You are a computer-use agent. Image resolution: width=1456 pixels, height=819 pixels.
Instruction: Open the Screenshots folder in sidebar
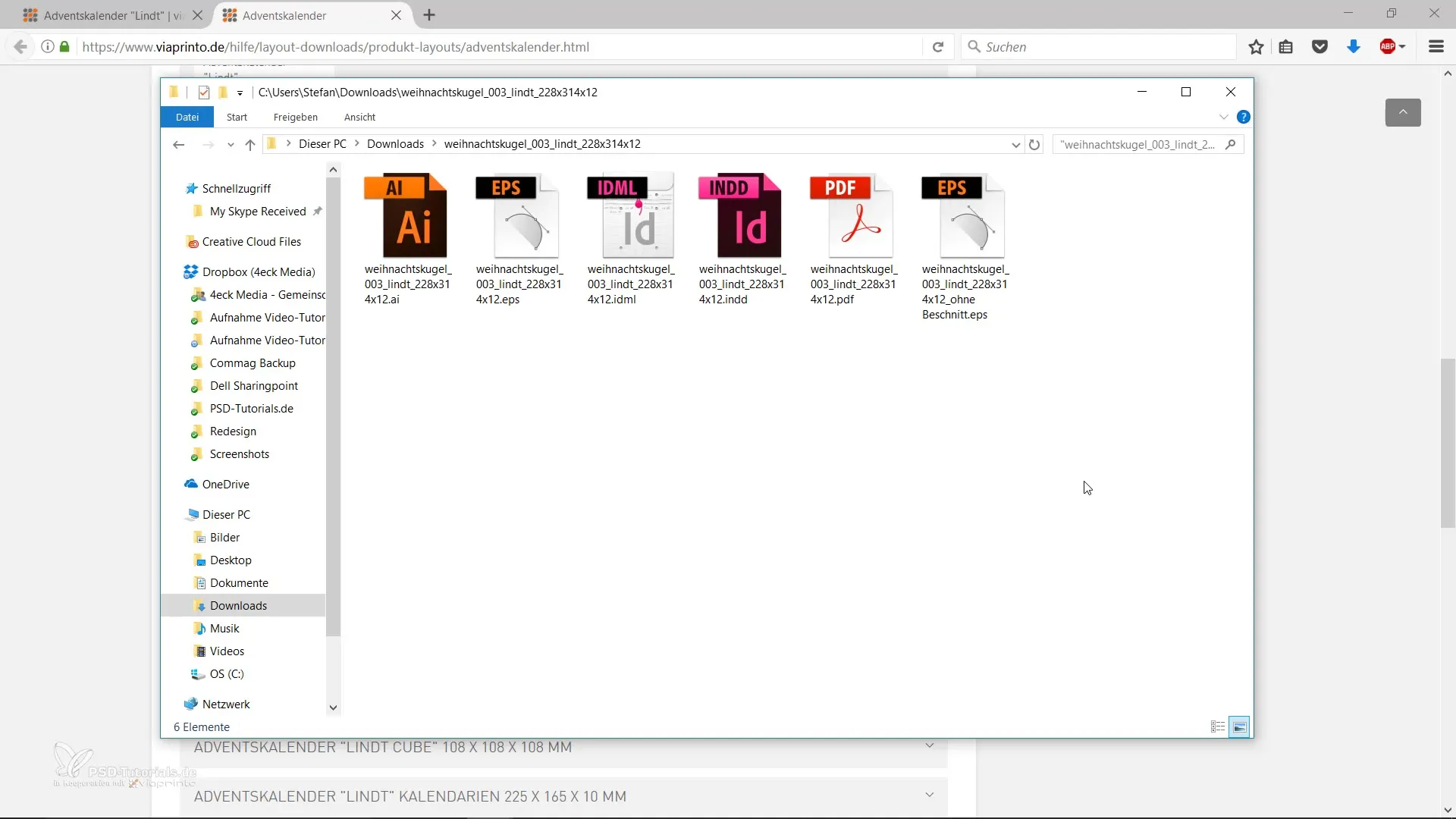pyautogui.click(x=240, y=453)
